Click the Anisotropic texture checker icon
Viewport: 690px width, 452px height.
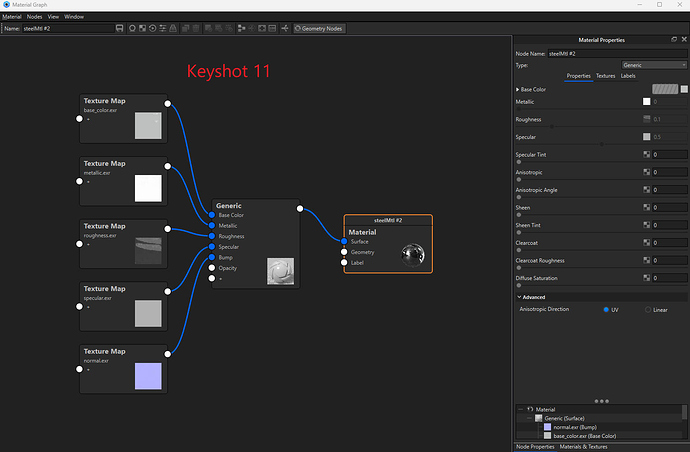[646, 172]
